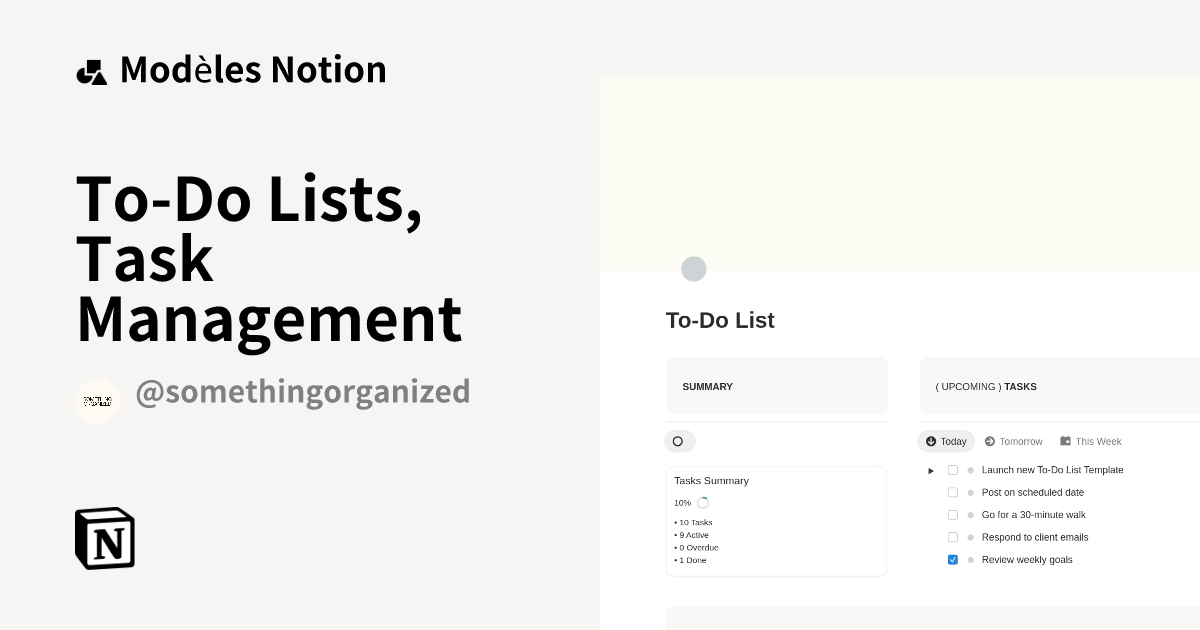Check the Respond to client emails checkbox

click(x=953, y=537)
